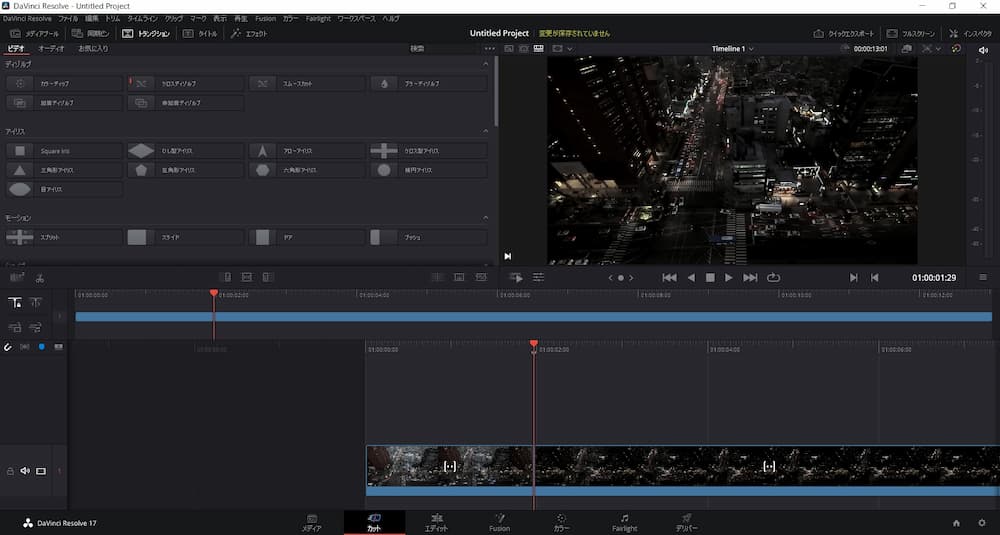The height and width of the screenshot is (535, 1000).
Task: Click the 01:00:01:29 timecode display
Action: [x=934, y=277]
